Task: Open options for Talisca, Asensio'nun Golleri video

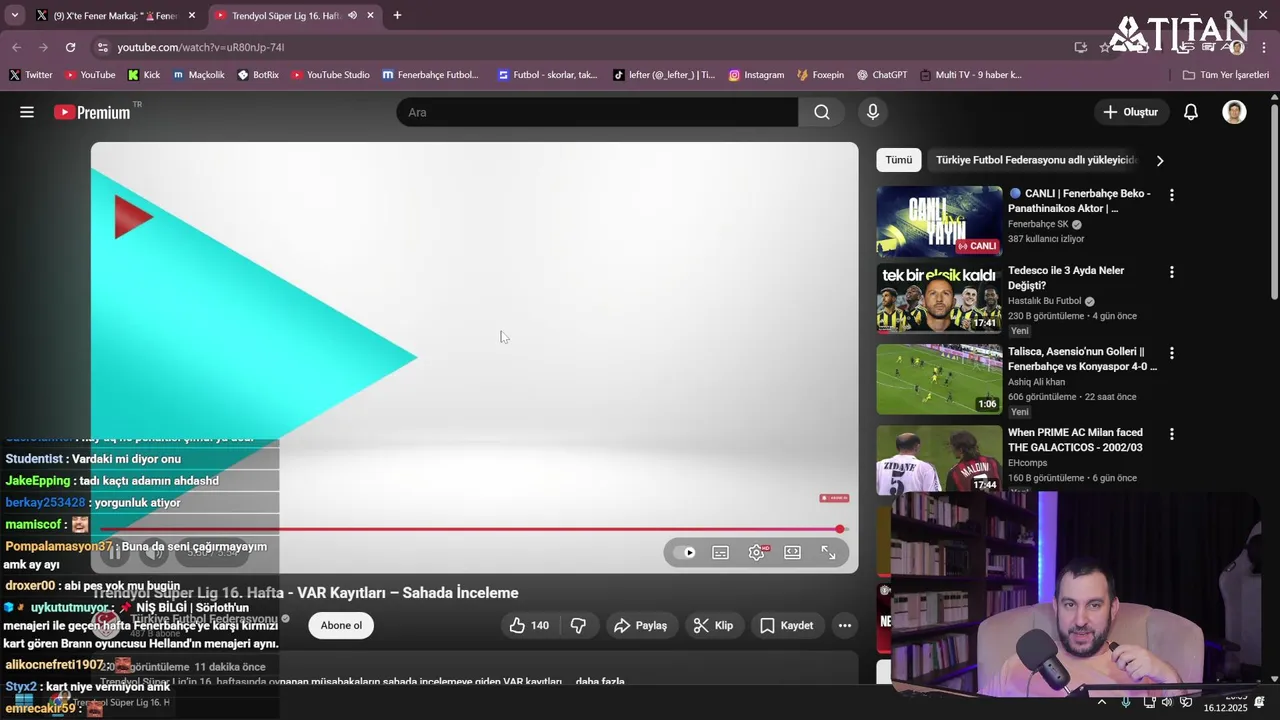Action: click(1172, 353)
